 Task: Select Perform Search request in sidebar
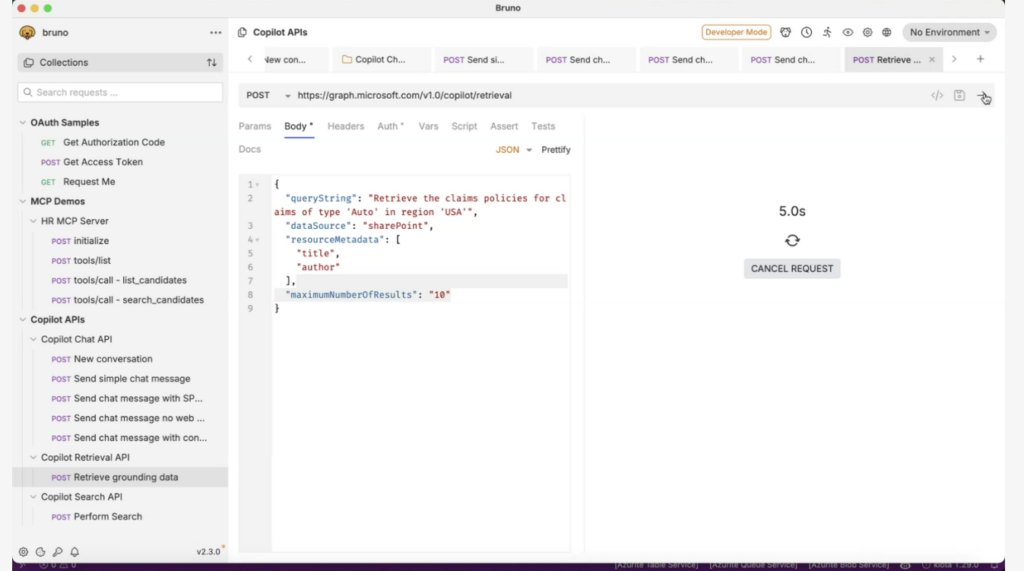[108, 517]
